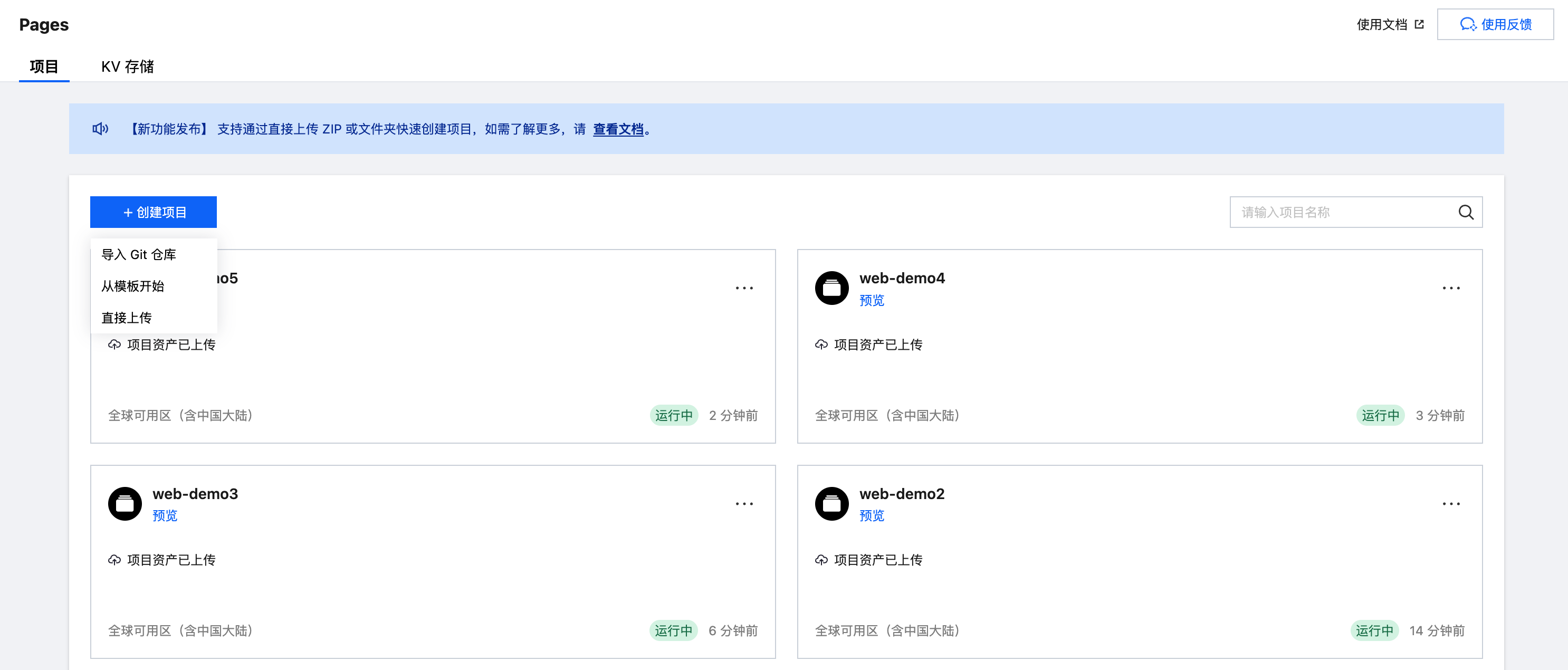Open web-demo2 project icon
The image size is (1568, 670).
831,503
